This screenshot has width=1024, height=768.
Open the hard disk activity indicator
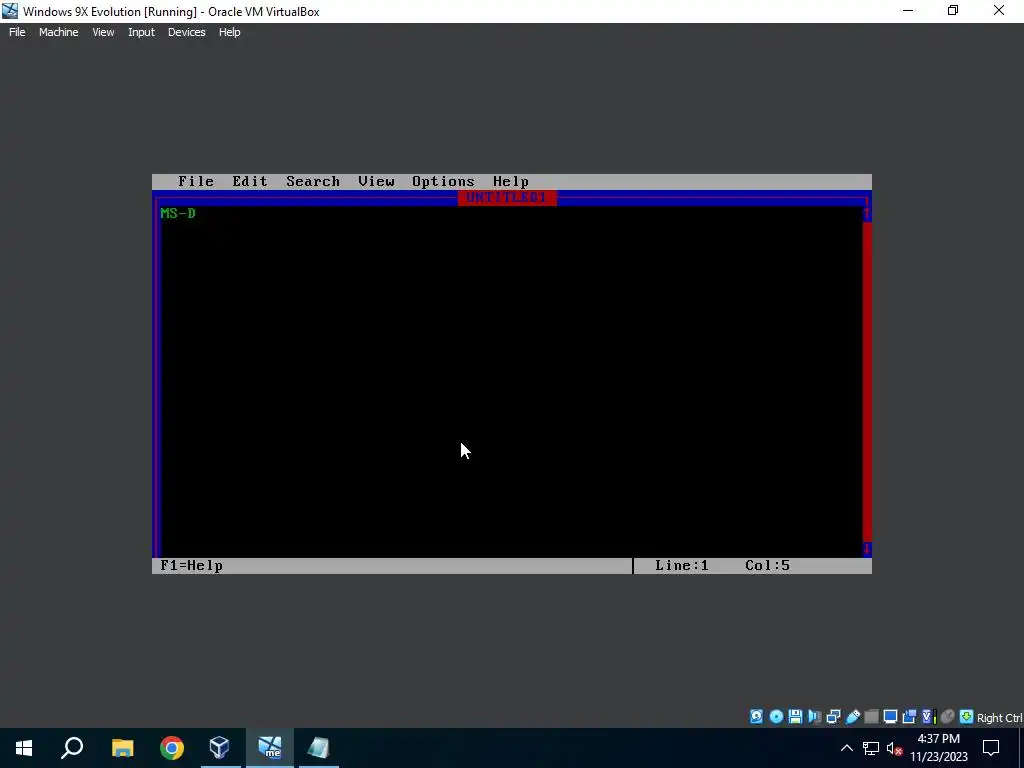click(756, 717)
